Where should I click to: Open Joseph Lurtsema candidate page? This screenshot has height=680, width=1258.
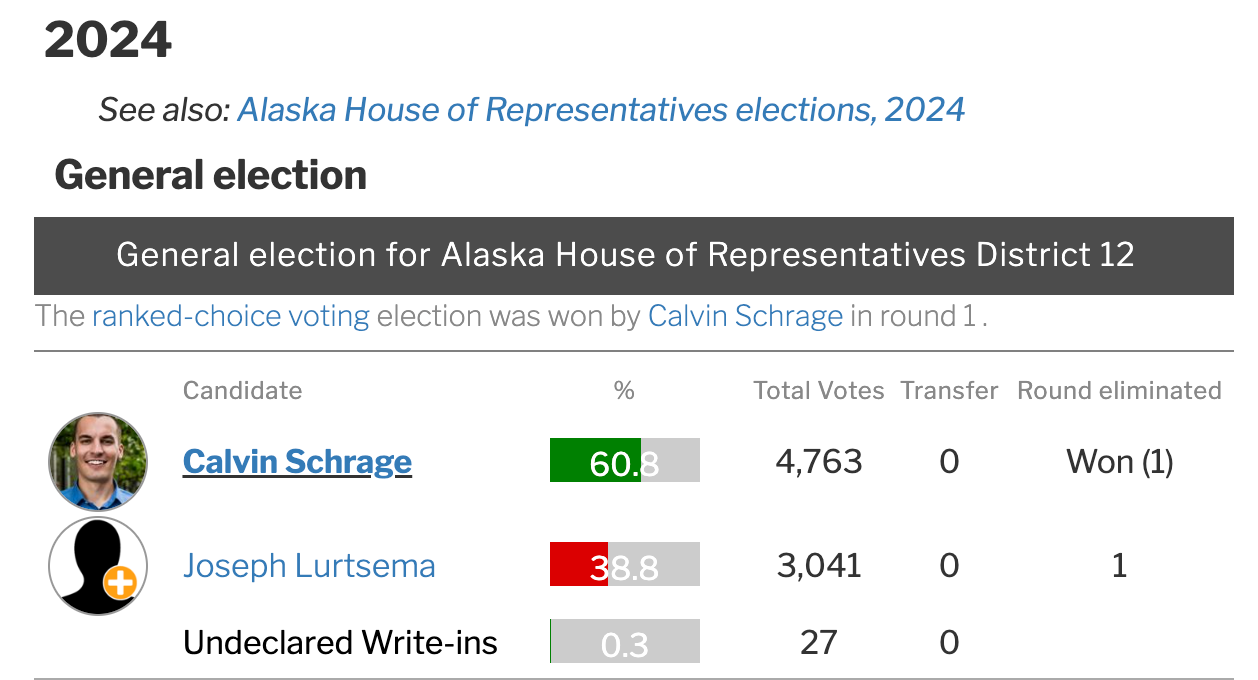309,566
